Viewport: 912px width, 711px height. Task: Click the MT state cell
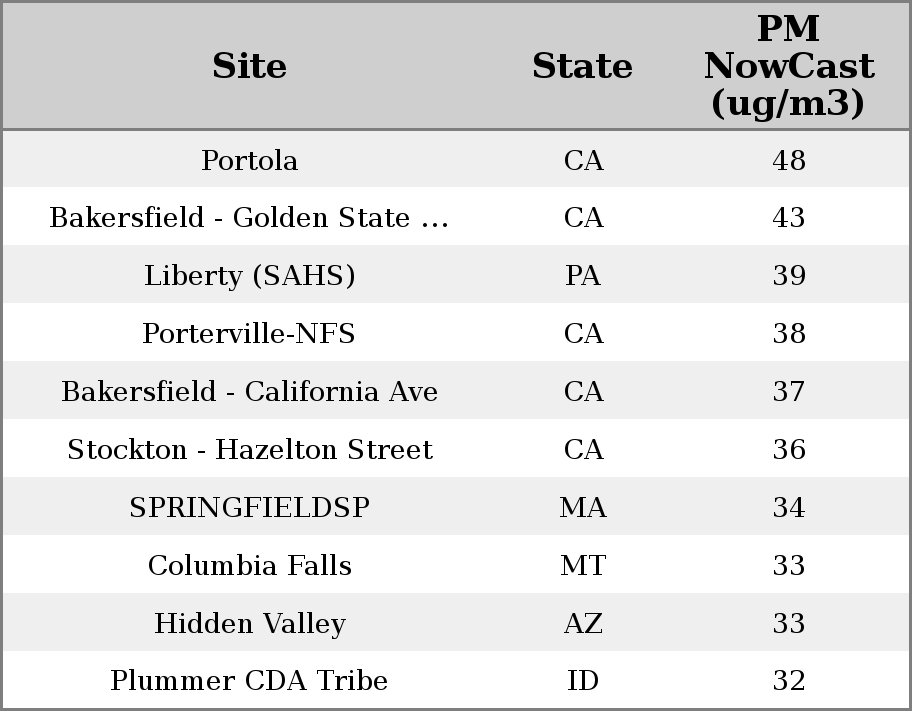[x=583, y=565]
